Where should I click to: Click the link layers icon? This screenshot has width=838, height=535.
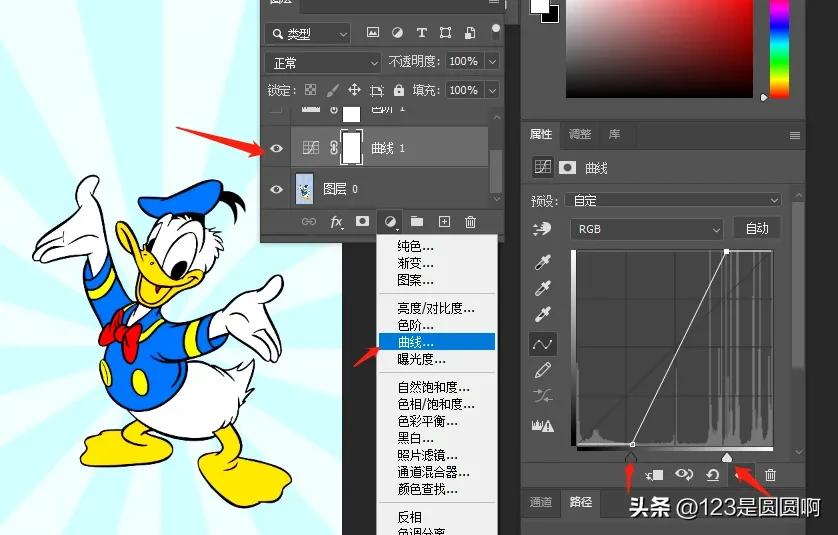309,221
